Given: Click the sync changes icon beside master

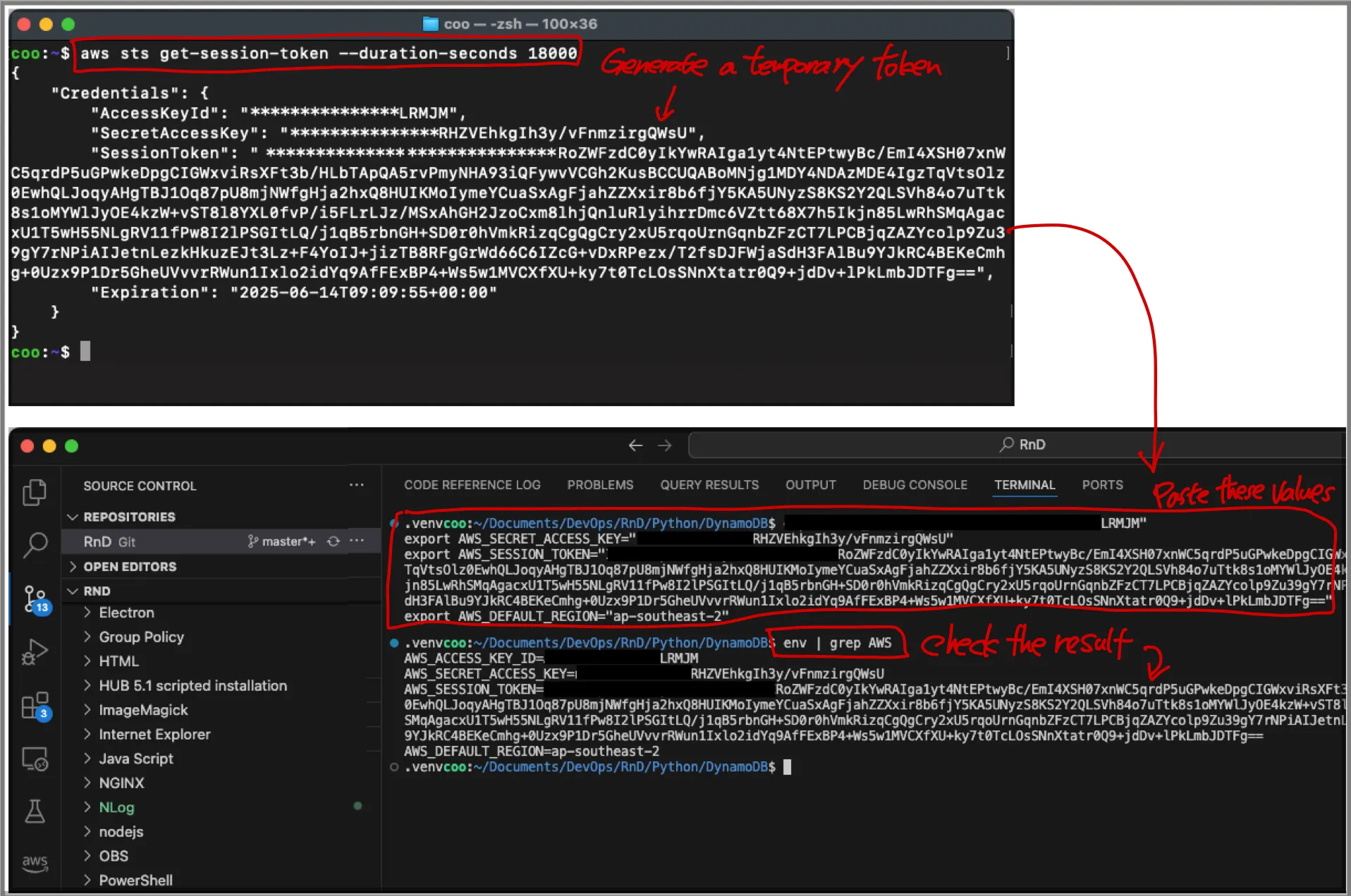Looking at the screenshot, I should [x=334, y=541].
